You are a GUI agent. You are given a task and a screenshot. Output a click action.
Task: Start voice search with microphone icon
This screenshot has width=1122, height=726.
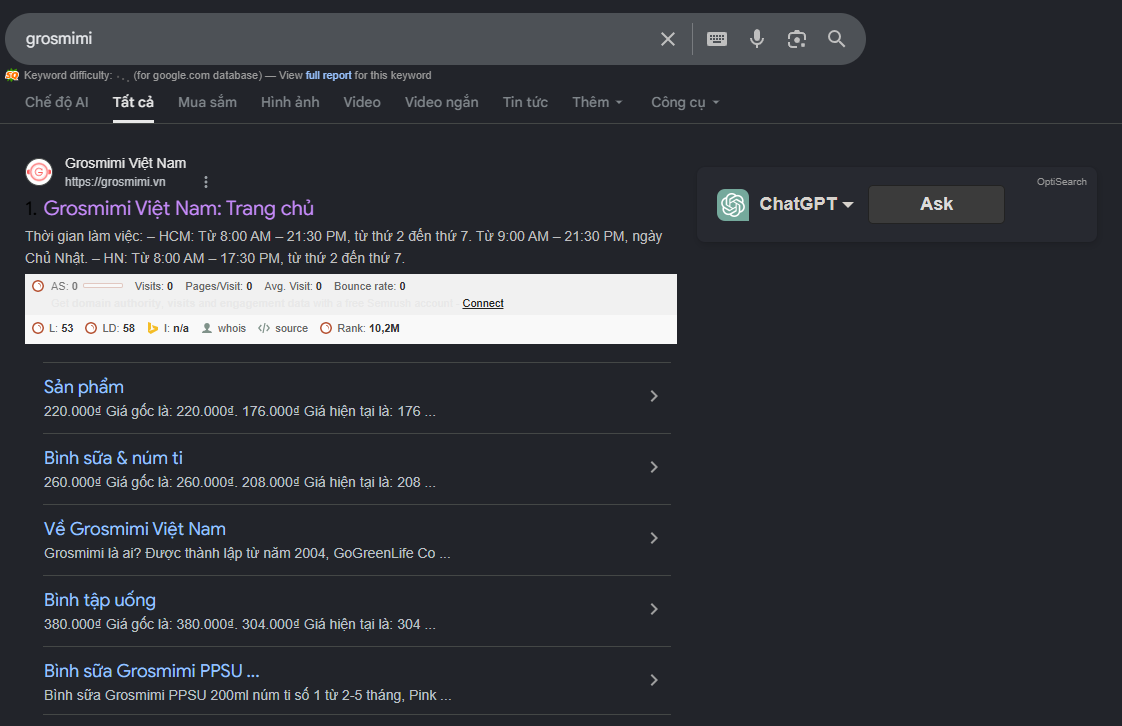point(756,39)
